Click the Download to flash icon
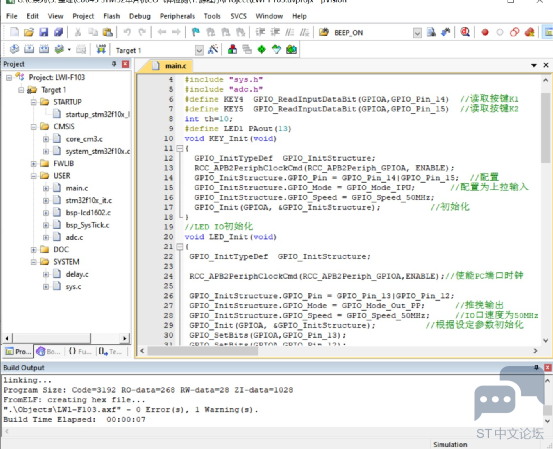This screenshot has height=449, width=553. click(x=101, y=49)
